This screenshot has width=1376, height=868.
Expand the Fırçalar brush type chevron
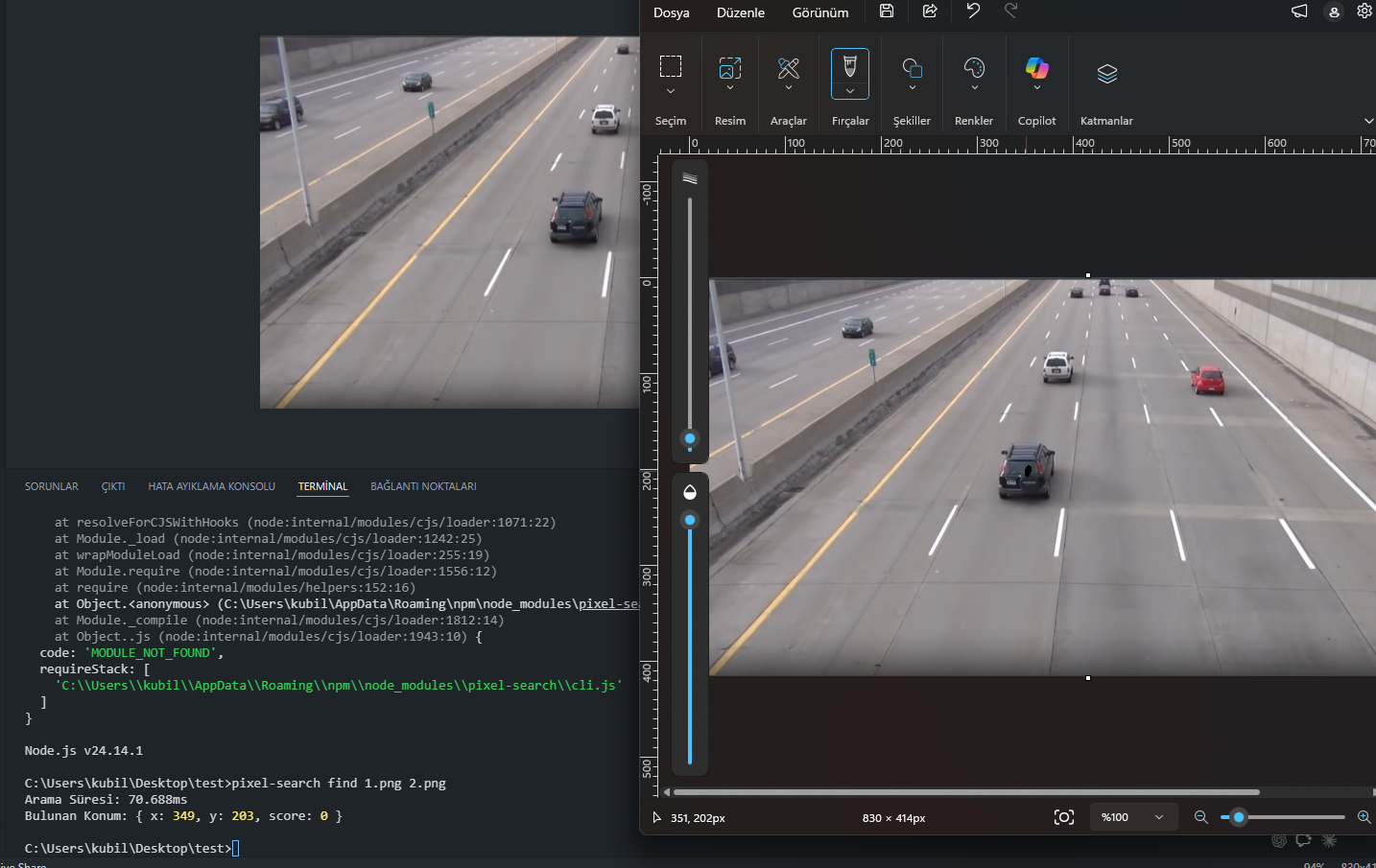coord(850,91)
